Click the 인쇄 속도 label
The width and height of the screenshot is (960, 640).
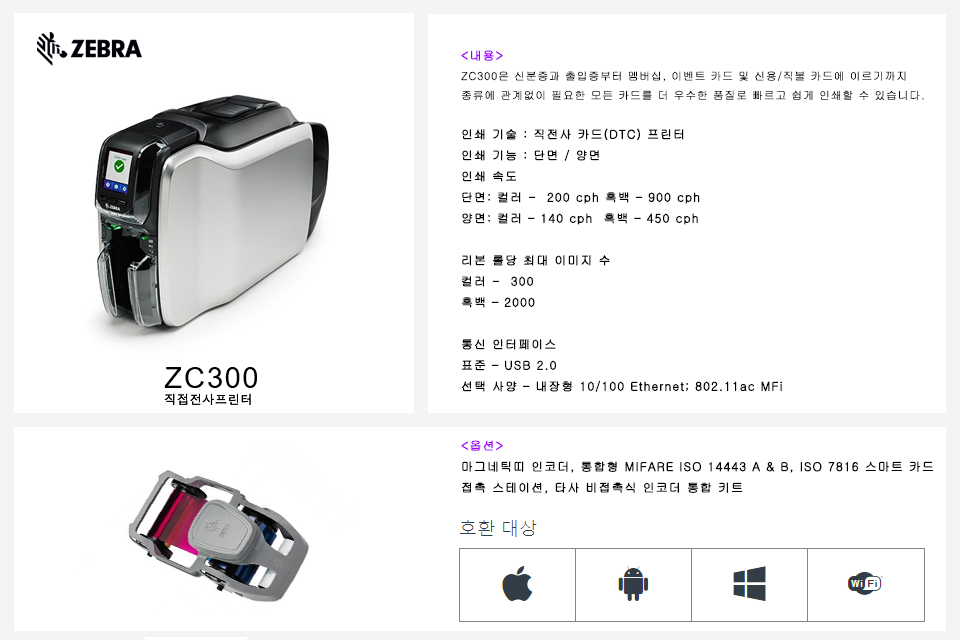point(489,176)
